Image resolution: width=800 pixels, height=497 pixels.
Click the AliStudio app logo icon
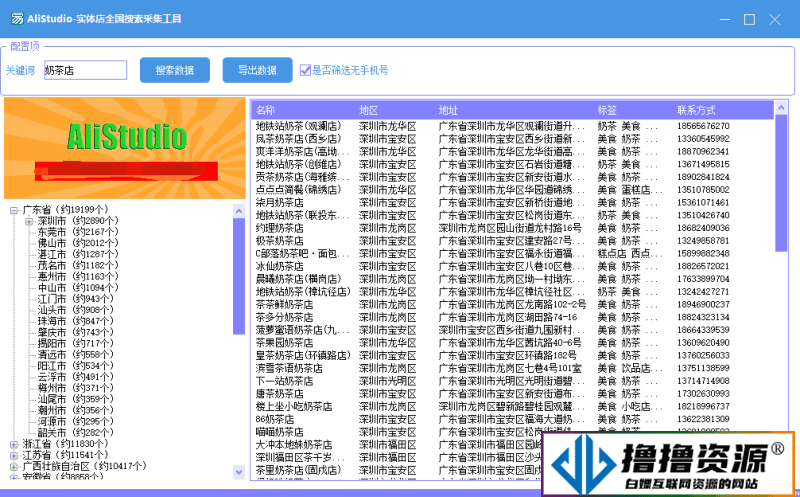pos(17,19)
